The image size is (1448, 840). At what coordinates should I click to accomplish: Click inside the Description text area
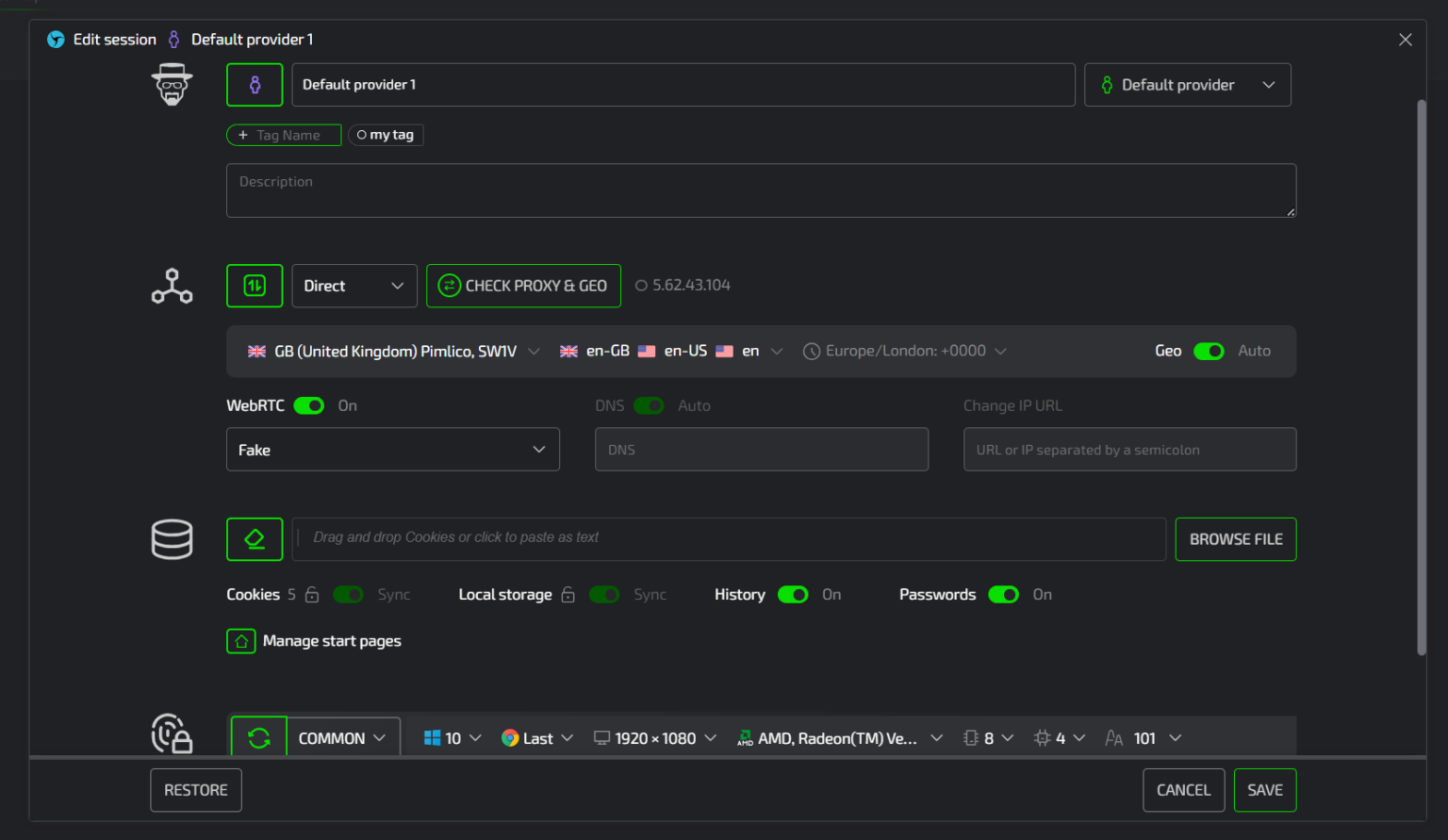click(x=761, y=189)
